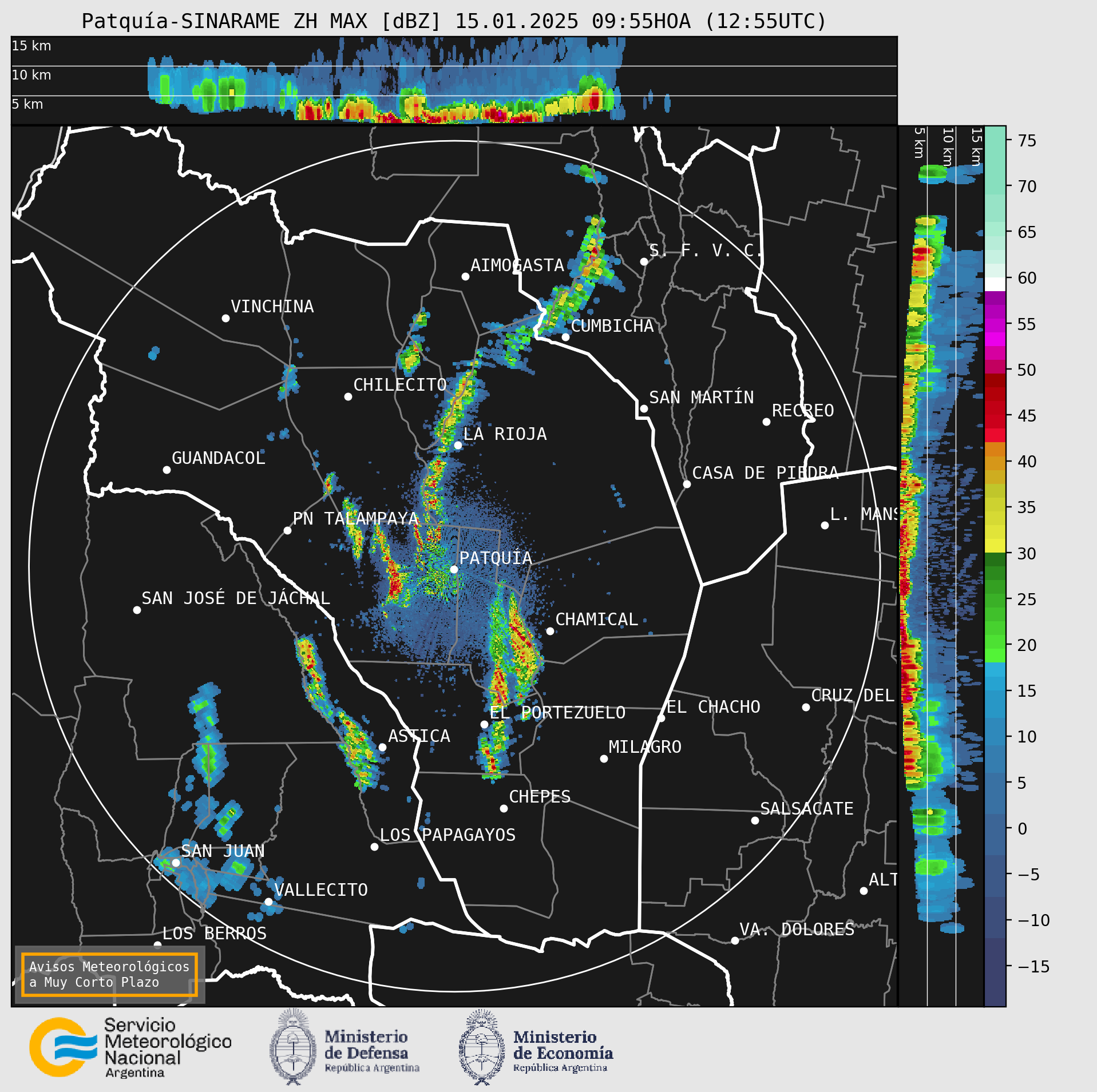Click the -15 dBZ colorbar tick
1097x1092 pixels.
pyautogui.click(x=1035, y=967)
